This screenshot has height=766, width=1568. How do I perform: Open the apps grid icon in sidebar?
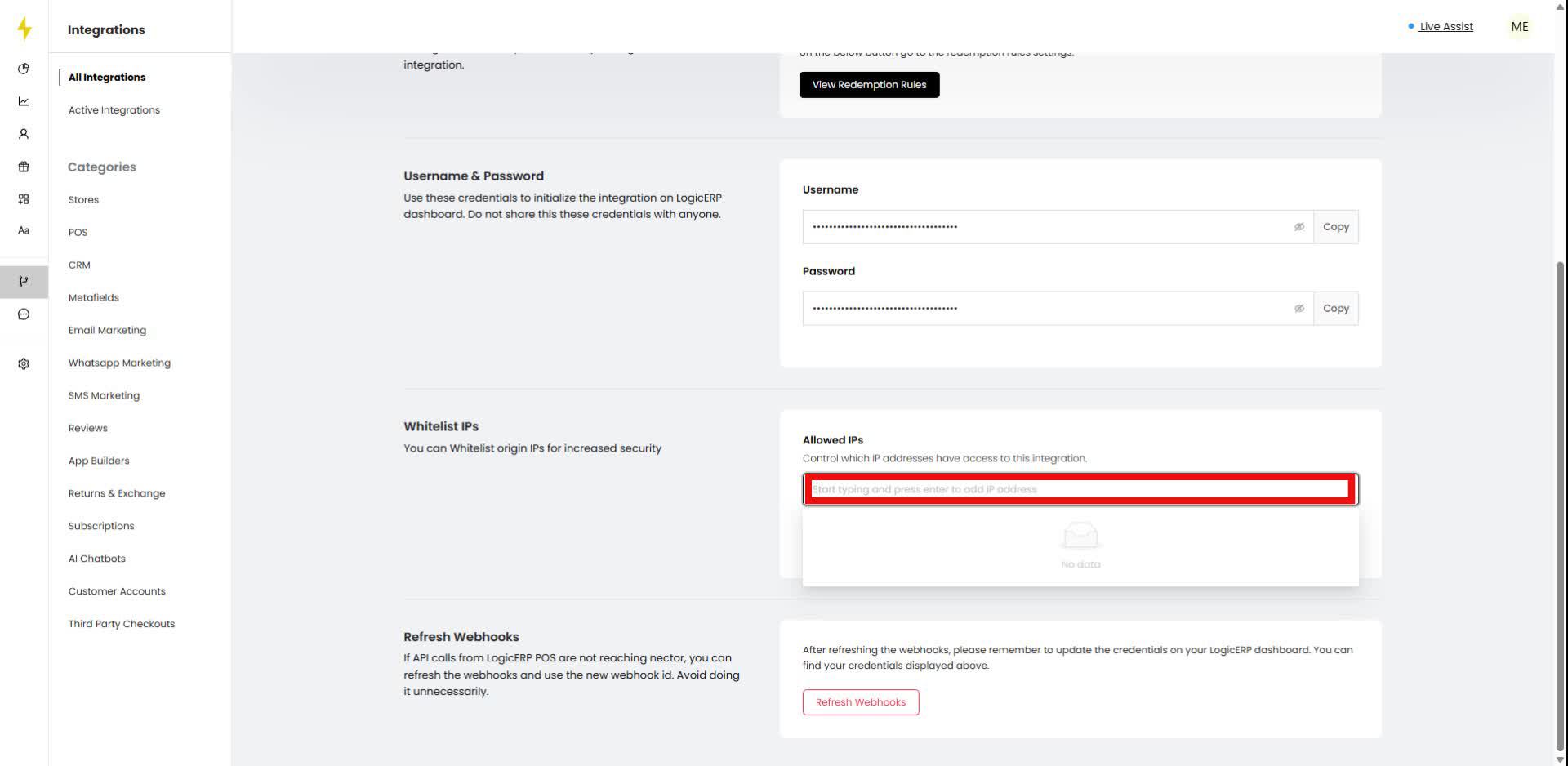click(x=24, y=198)
